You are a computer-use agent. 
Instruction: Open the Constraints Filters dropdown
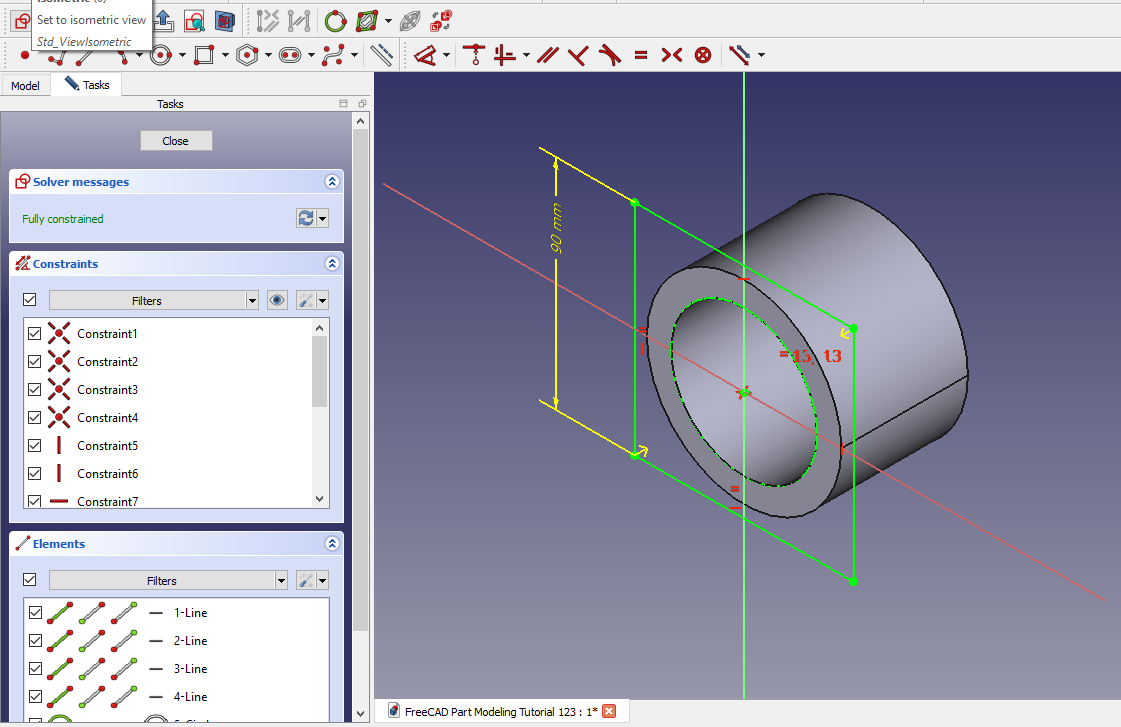(154, 300)
